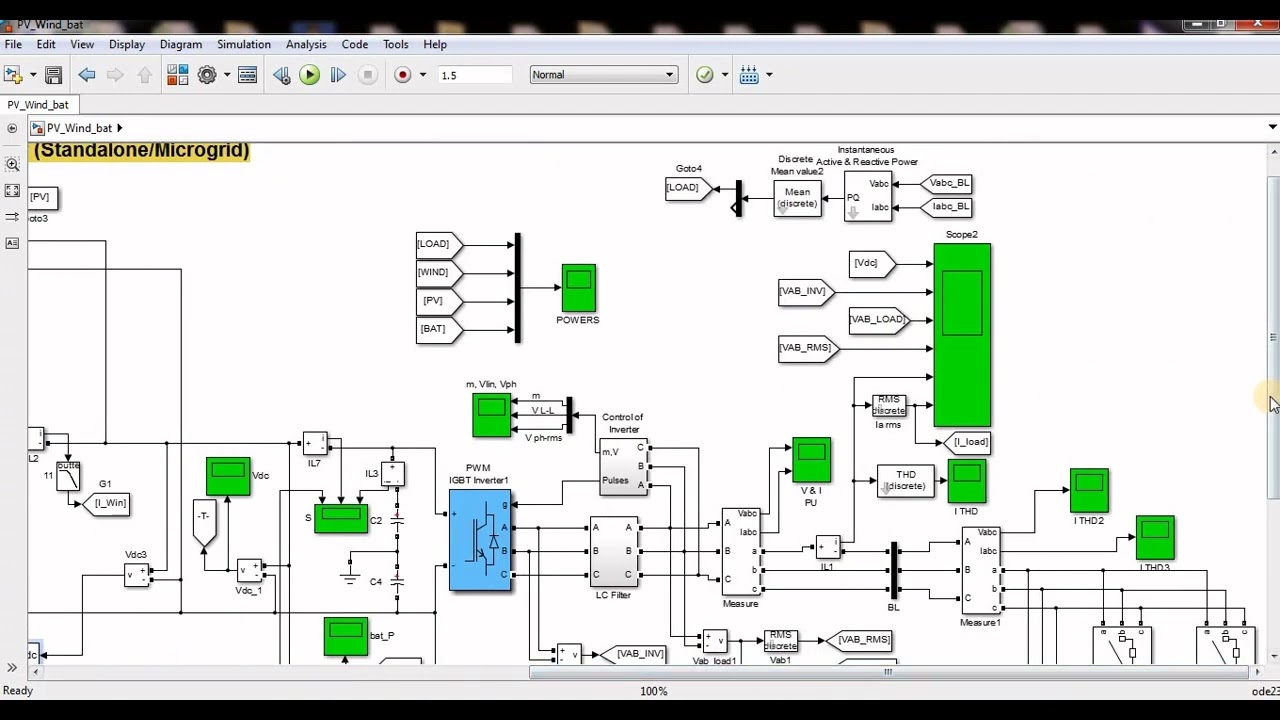1280x720 pixels.
Task: Save the model with the floppy icon
Action: point(54,75)
